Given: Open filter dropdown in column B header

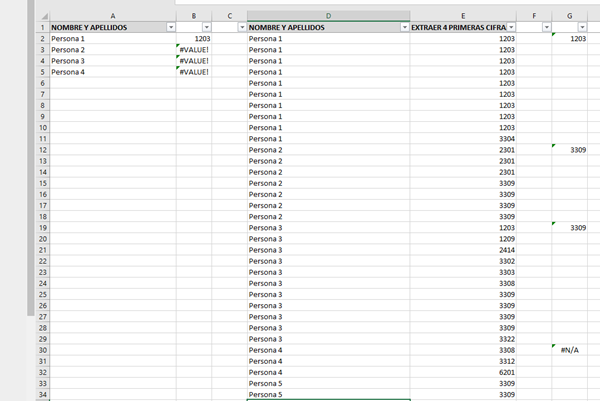Looking at the screenshot, I should click(206, 27).
